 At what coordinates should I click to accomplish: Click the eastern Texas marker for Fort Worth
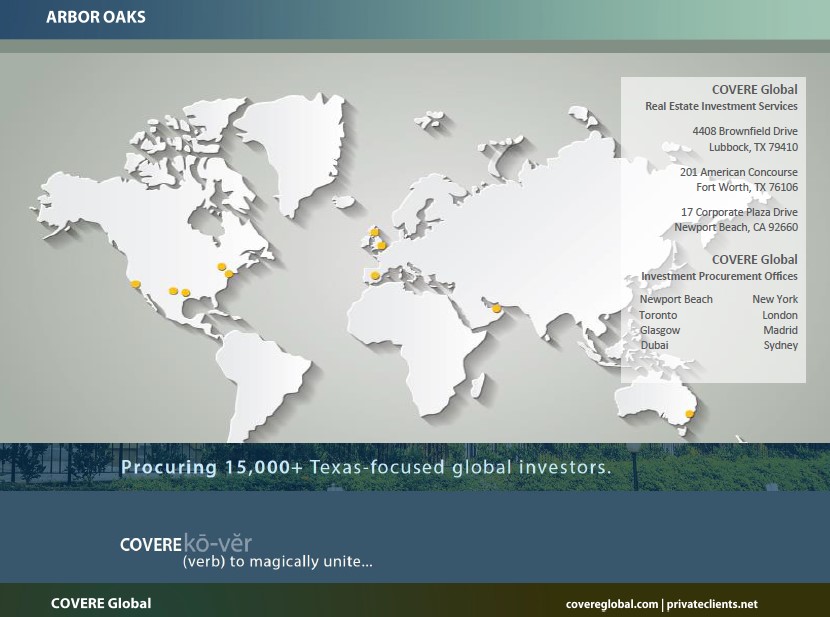click(186, 293)
